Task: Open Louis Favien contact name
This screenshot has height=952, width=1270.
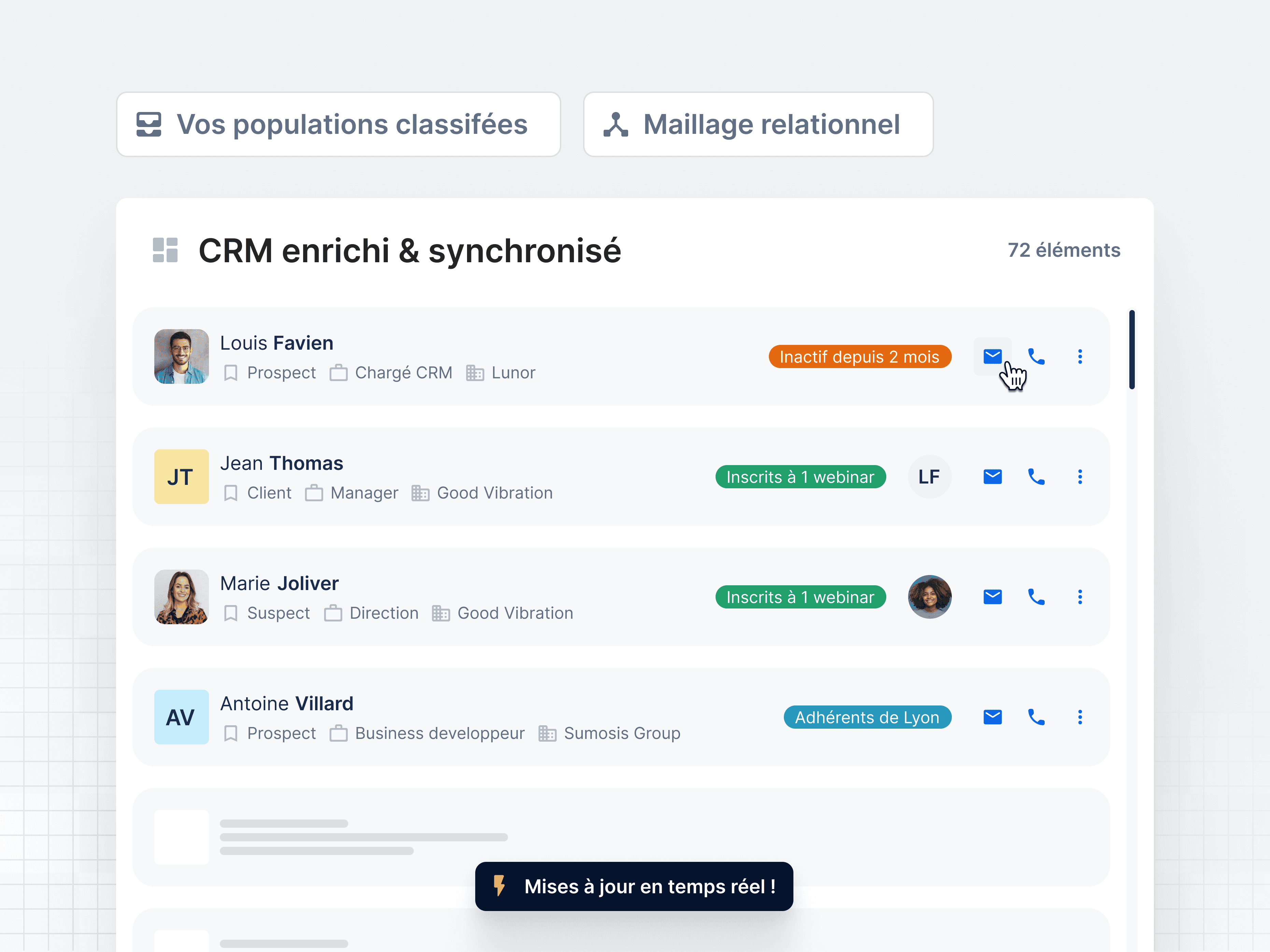Action: (277, 343)
